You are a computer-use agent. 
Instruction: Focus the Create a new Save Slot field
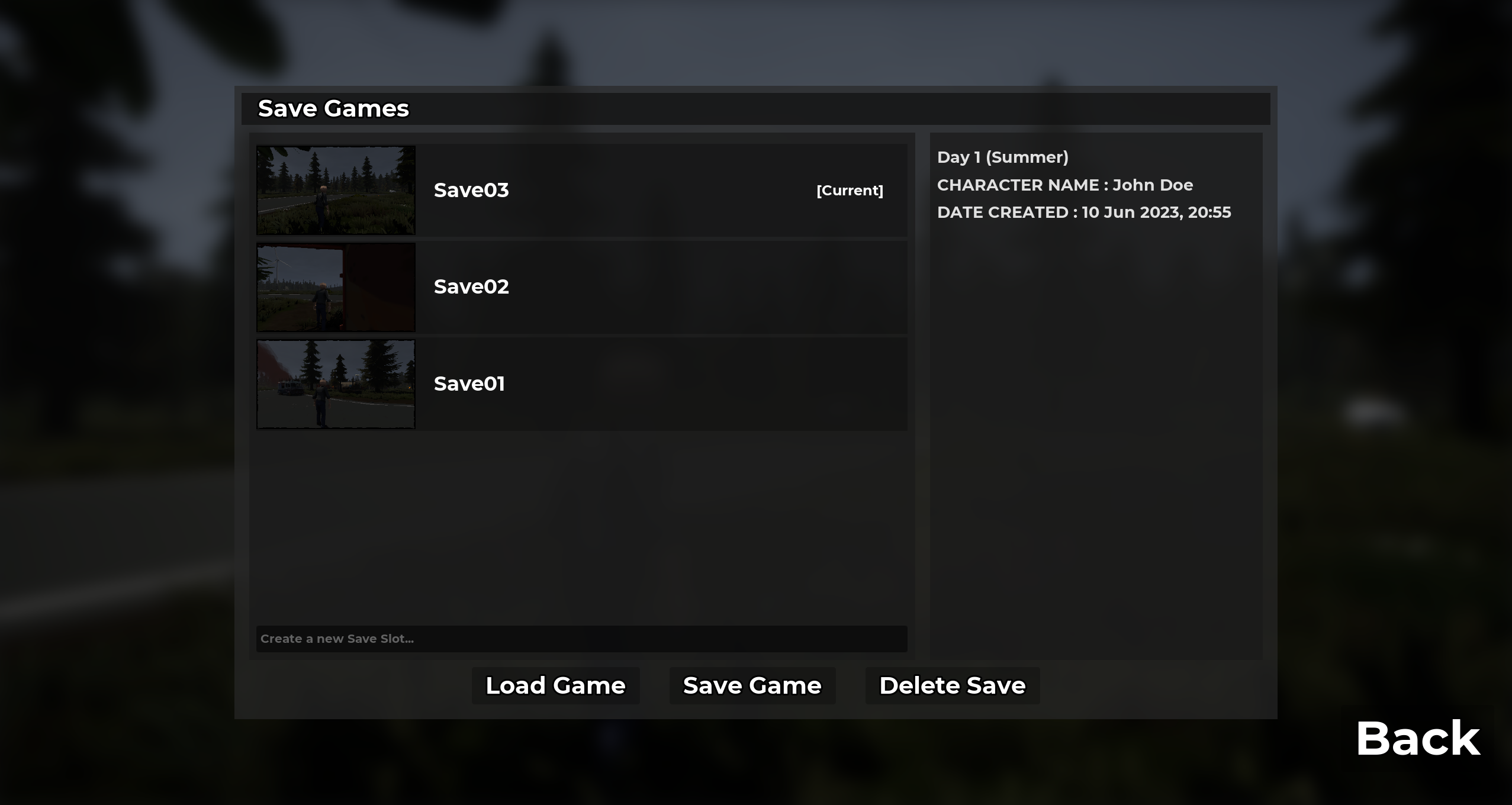tap(581, 639)
